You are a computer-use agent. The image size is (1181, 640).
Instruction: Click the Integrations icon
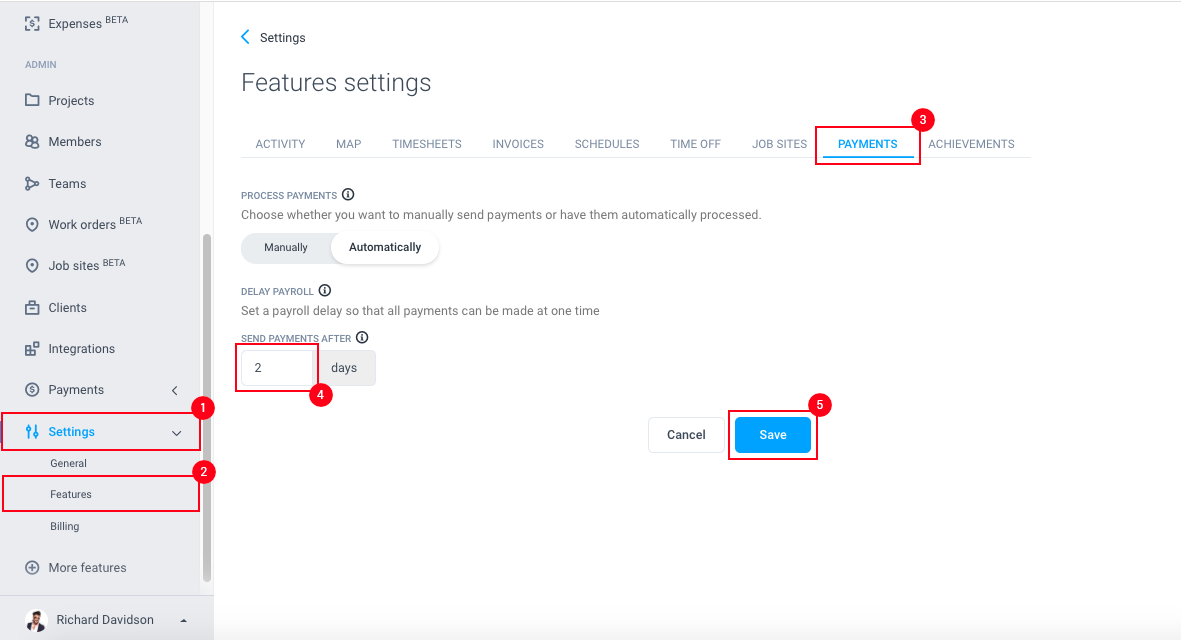click(x=32, y=349)
